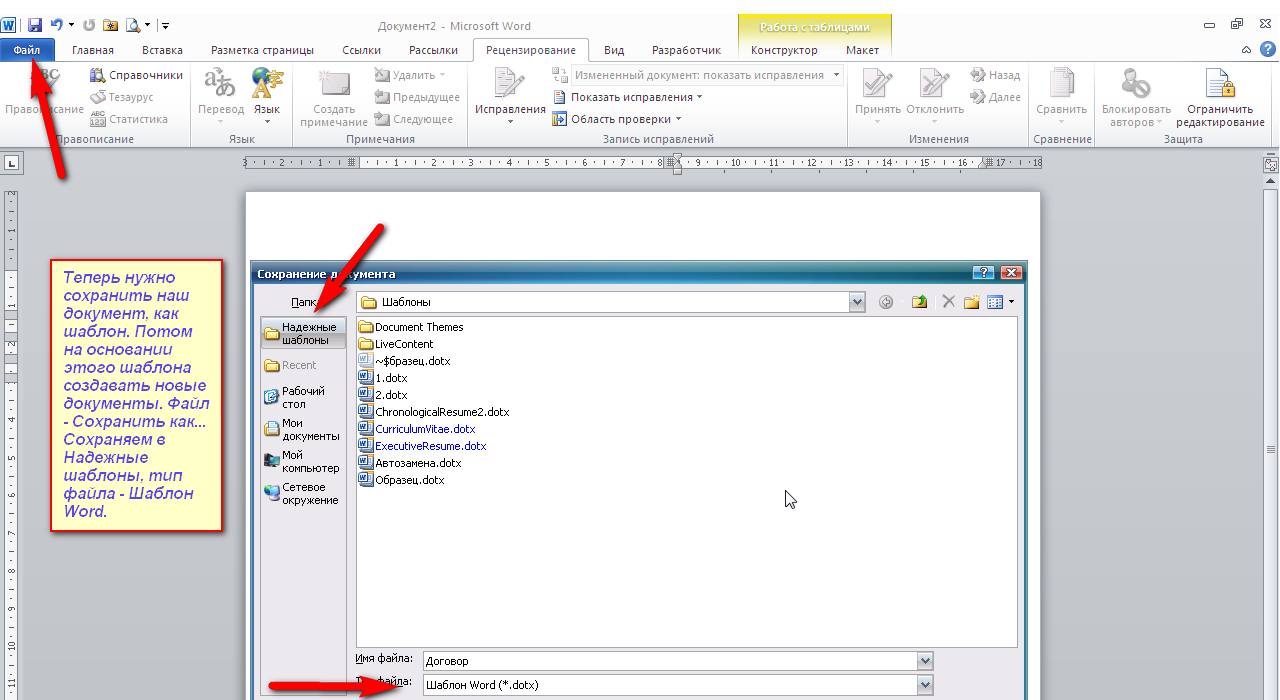The width and height of the screenshot is (1280, 700).
Task: Open the Папка folder location dropdown
Action: [857, 302]
